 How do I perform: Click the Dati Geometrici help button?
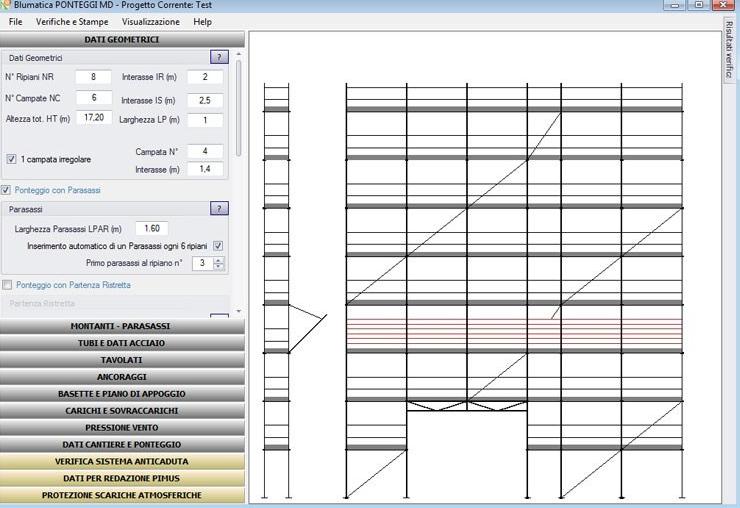(219, 58)
